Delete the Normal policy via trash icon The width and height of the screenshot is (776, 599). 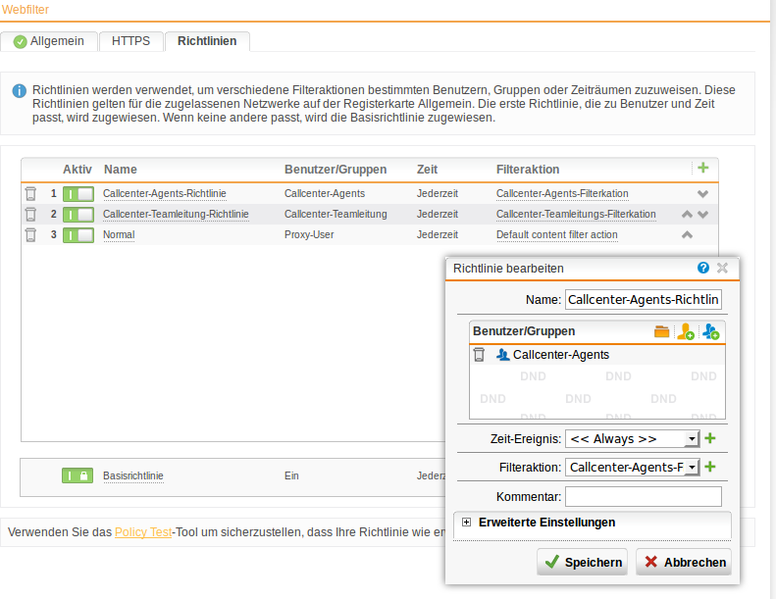tap(31, 235)
